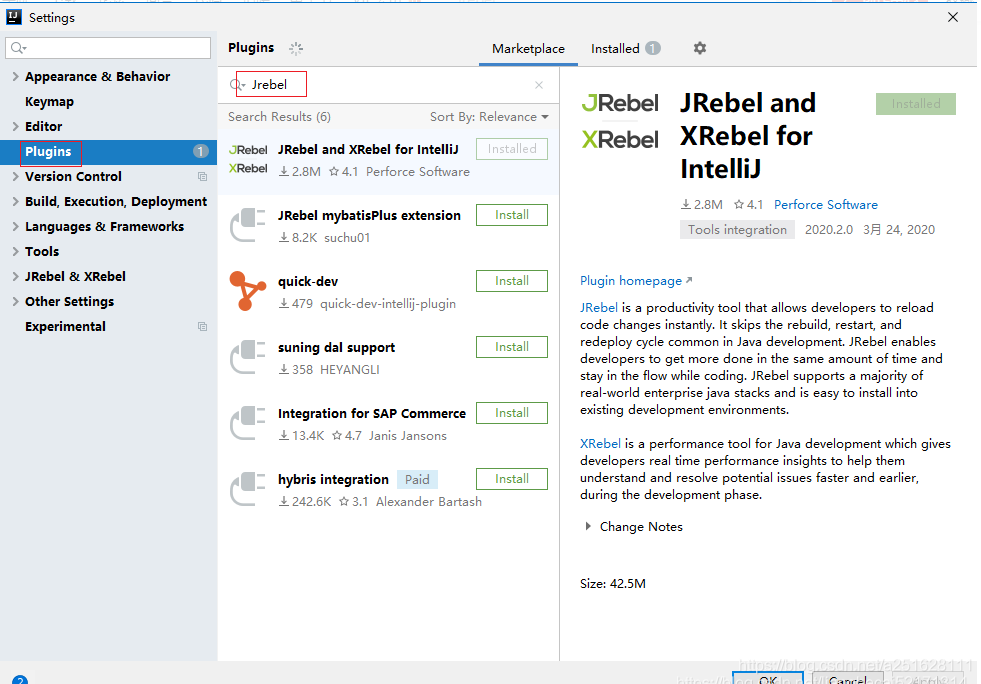This screenshot has height=684, width=981.
Task: Click the Paid tag on hybris integration
Action: [x=417, y=479]
